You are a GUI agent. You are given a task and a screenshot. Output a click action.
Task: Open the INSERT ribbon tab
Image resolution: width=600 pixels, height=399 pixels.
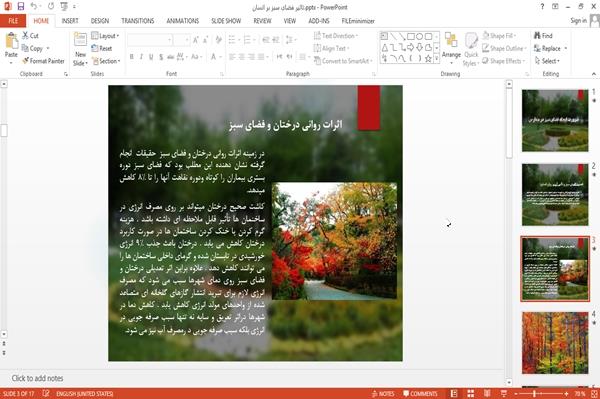pos(70,21)
